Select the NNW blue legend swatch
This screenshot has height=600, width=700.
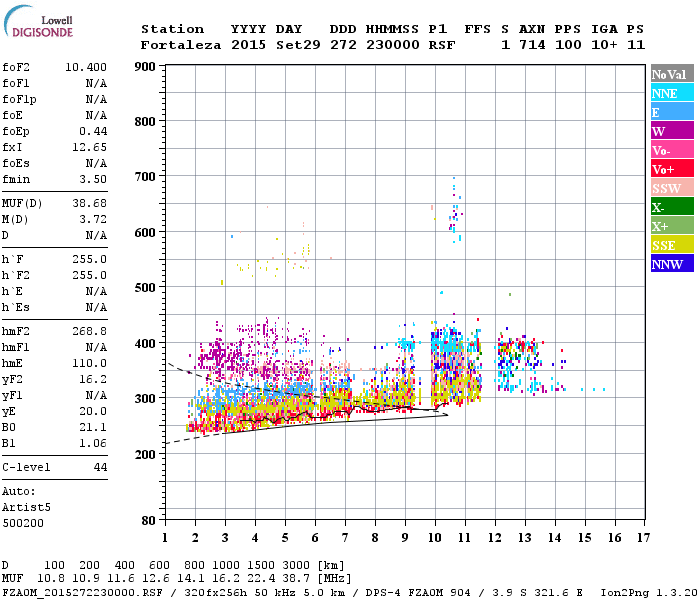point(672,264)
